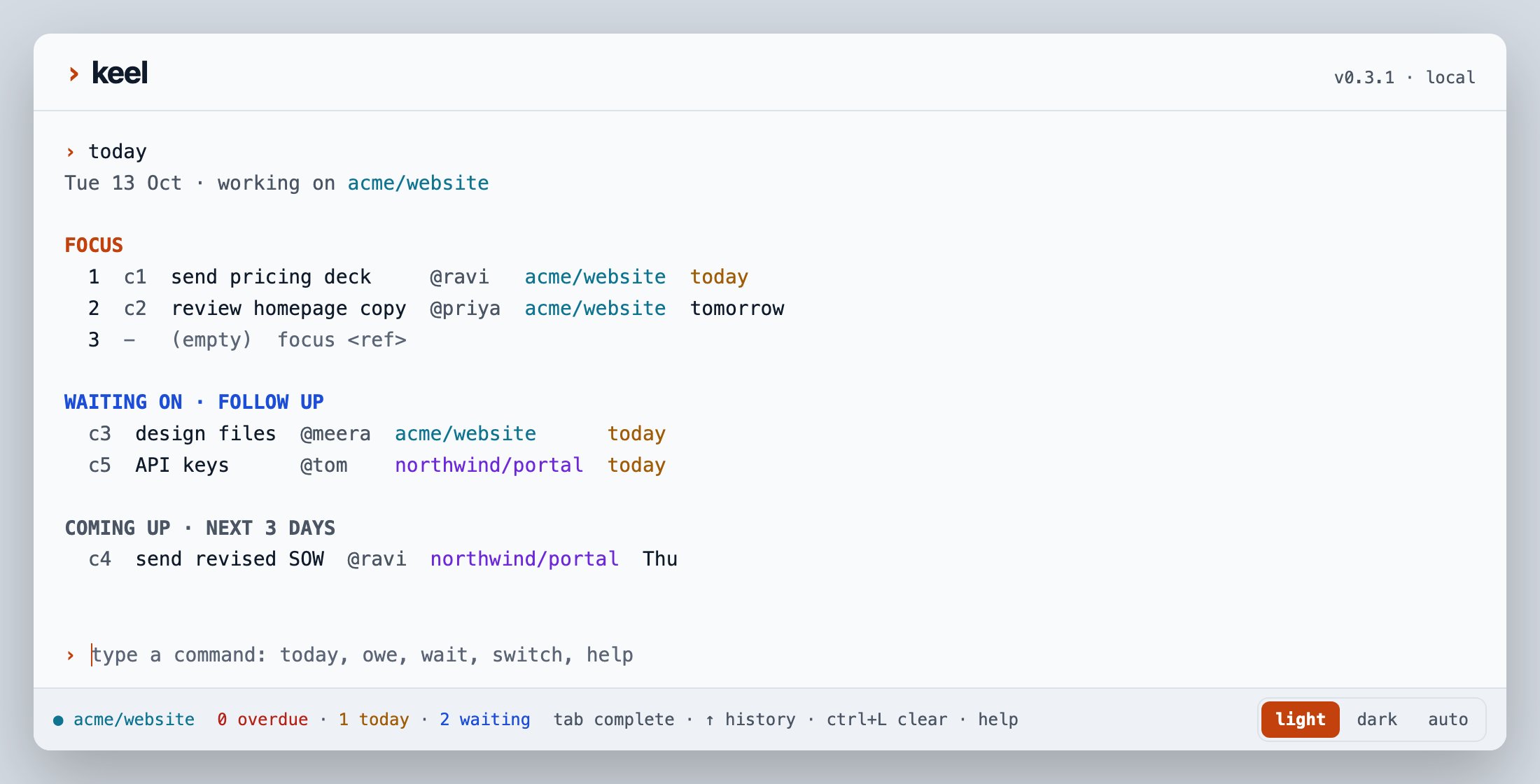Click the c2 reference code

point(135,309)
